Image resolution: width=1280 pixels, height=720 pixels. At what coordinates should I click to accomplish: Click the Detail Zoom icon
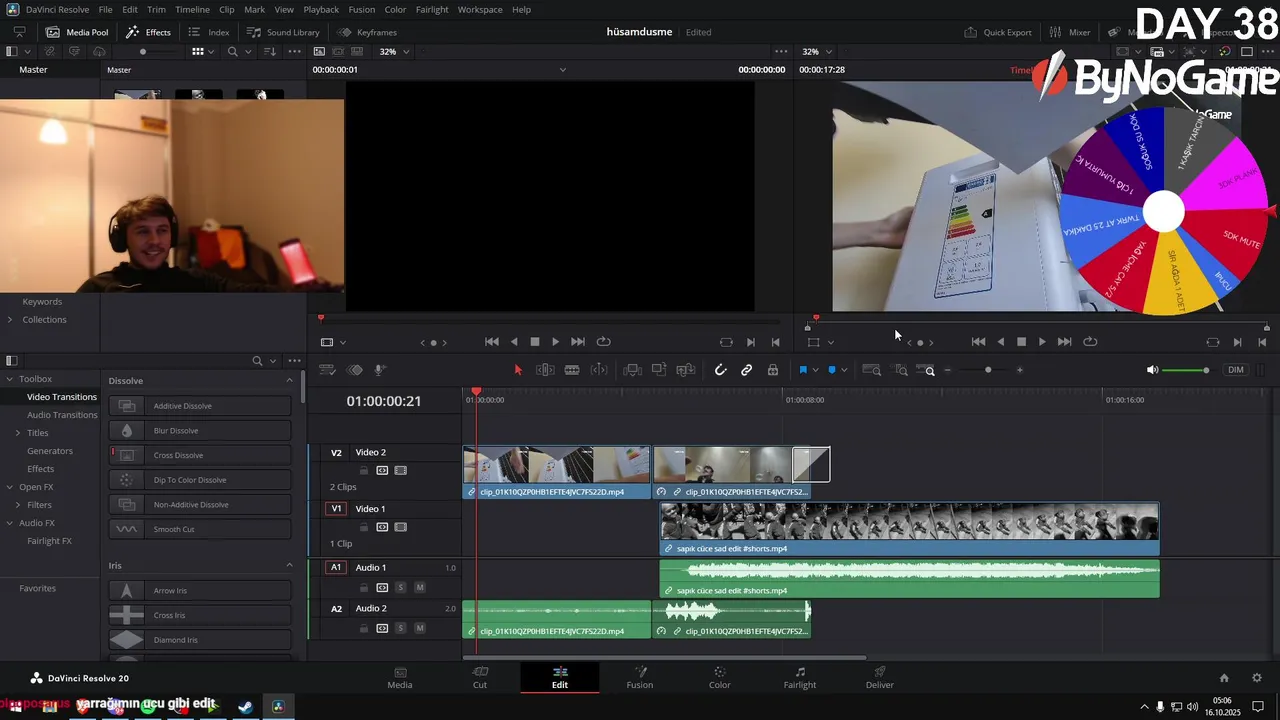901,370
